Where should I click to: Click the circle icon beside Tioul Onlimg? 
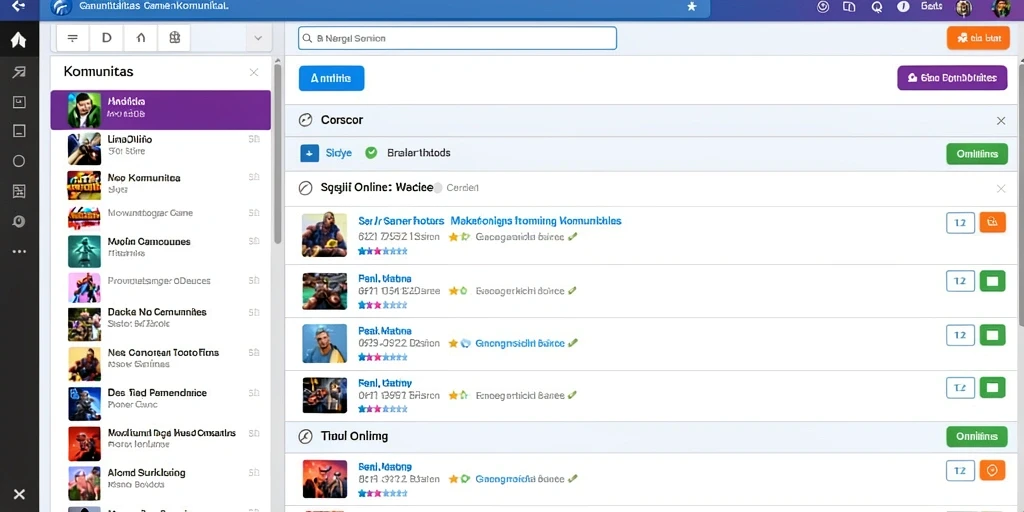(x=305, y=436)
